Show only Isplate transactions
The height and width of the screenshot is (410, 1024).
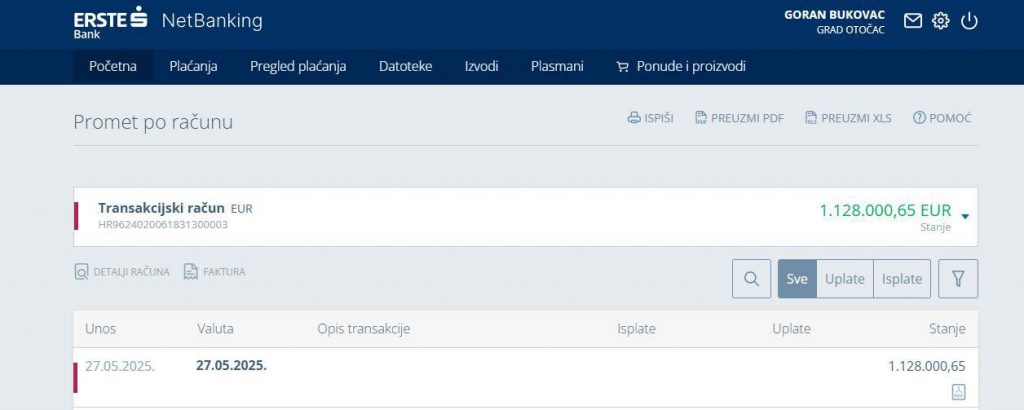902,279
